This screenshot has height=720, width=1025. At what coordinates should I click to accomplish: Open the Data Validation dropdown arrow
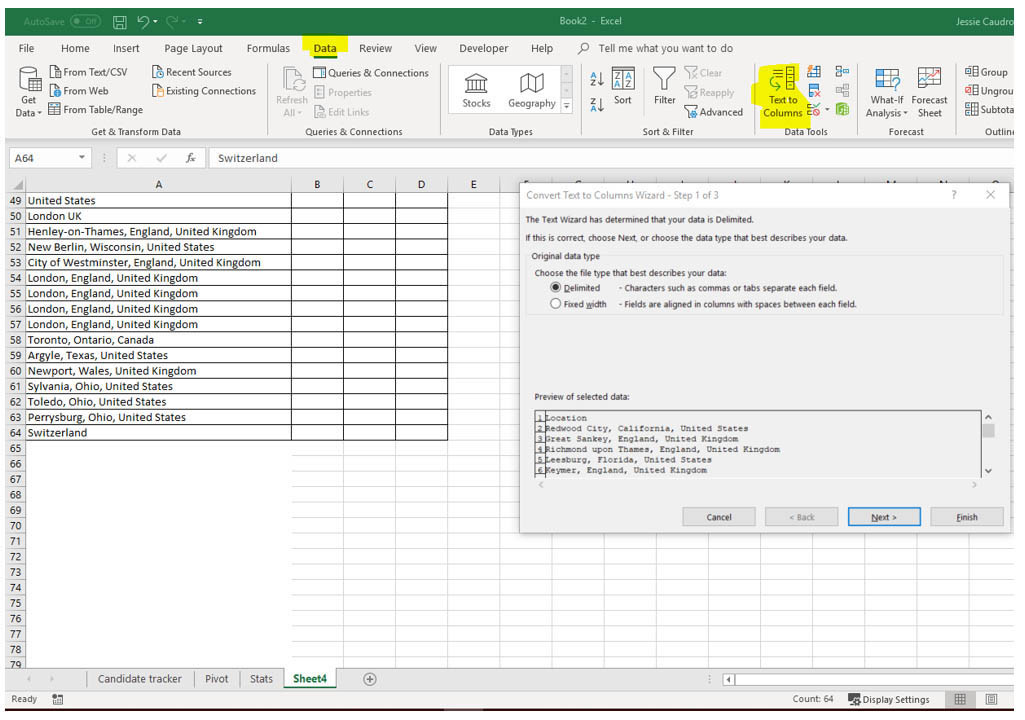[x=827, y=110]
